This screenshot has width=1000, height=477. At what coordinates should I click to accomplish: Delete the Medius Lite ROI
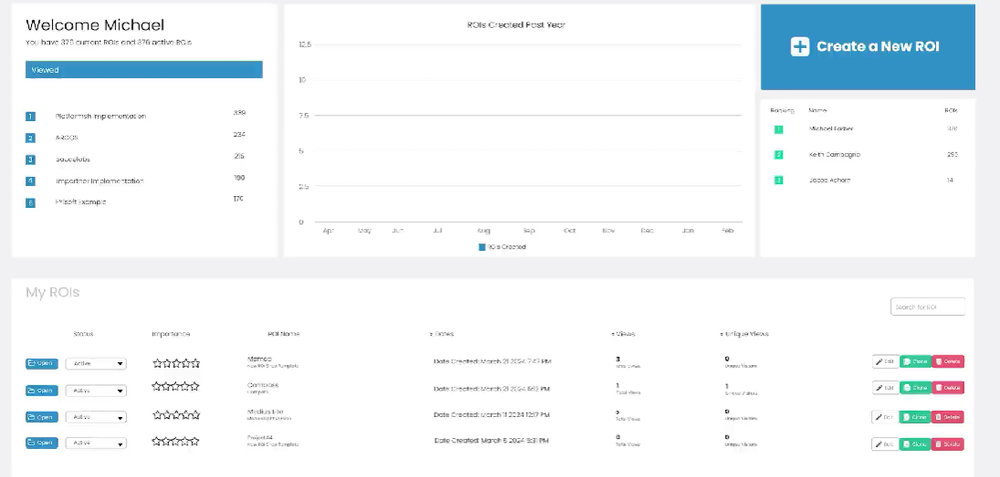pyautogui.click(x=948, y=417)
